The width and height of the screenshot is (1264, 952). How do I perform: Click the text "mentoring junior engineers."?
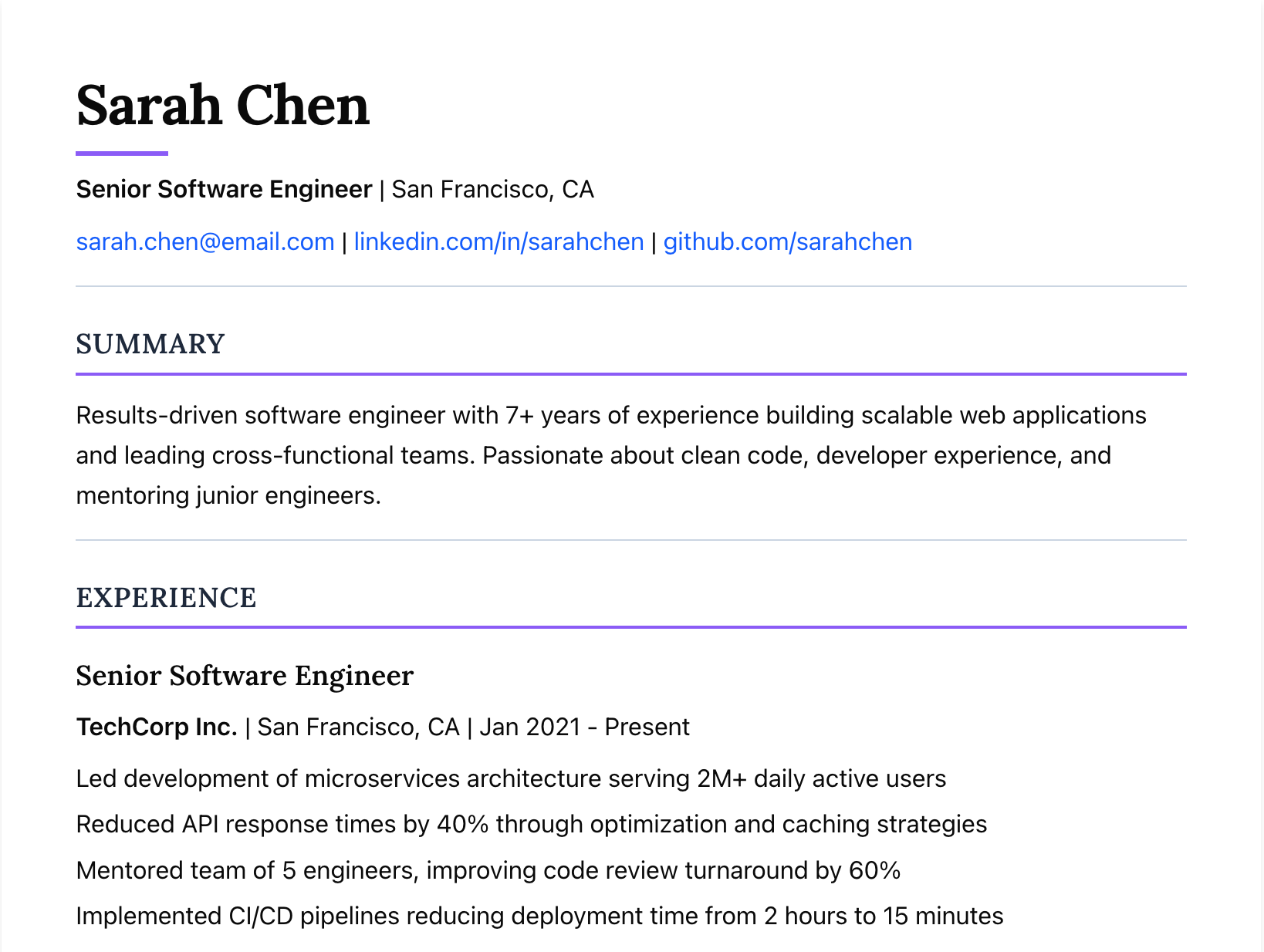click(228, 496)
